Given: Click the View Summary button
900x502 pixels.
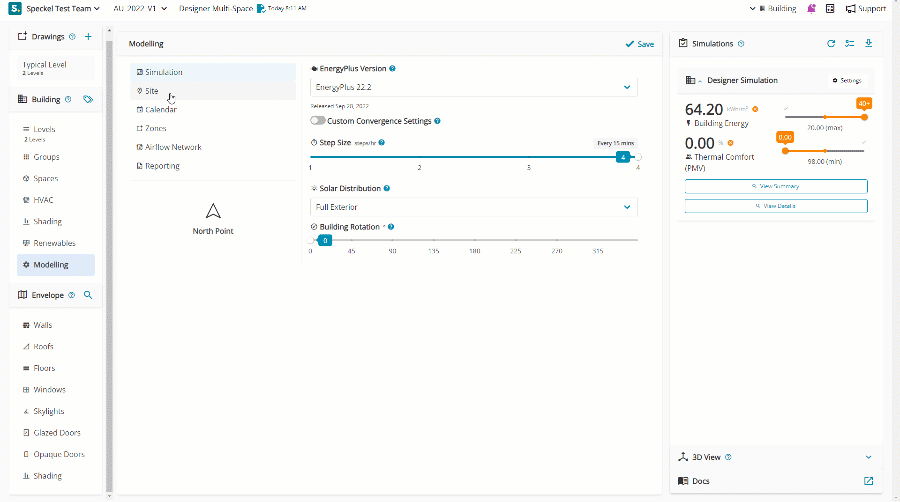Looking at the screenshot, I should coord(775,186).
